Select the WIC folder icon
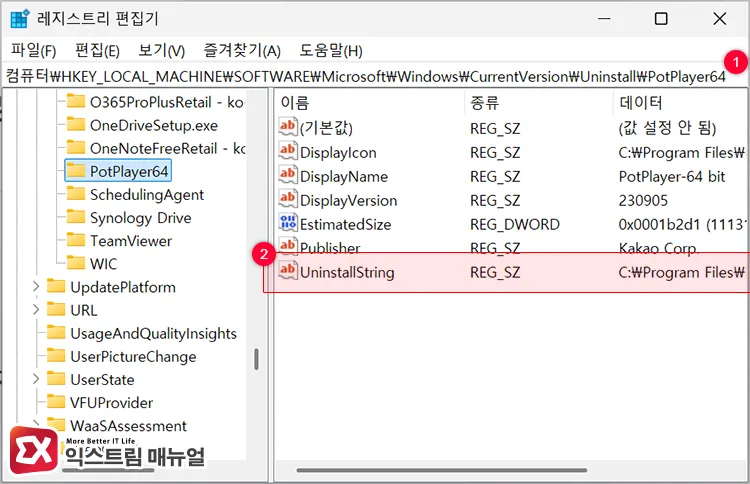Image resolution: width=750 pixels, height=484 pixels. point(76,263)
